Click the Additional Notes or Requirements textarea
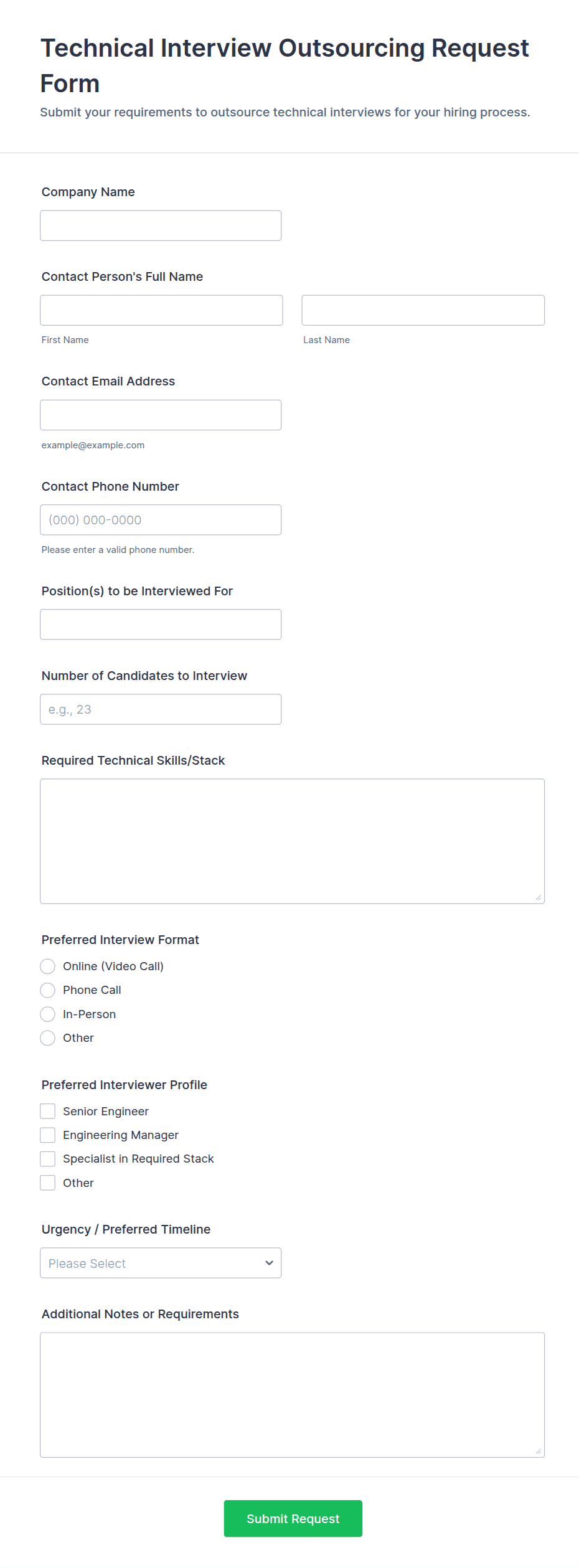The width and height of the screenshot is (579, 1568). pos(292,1394)
